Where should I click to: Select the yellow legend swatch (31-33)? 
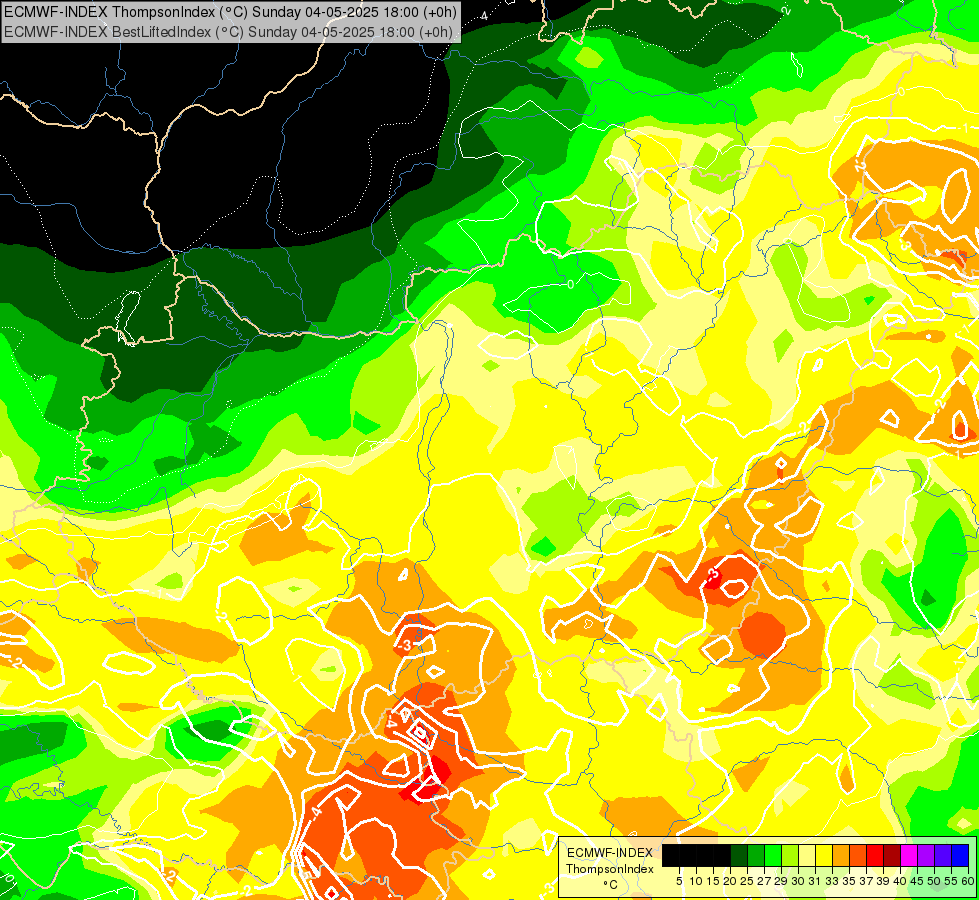824,855
